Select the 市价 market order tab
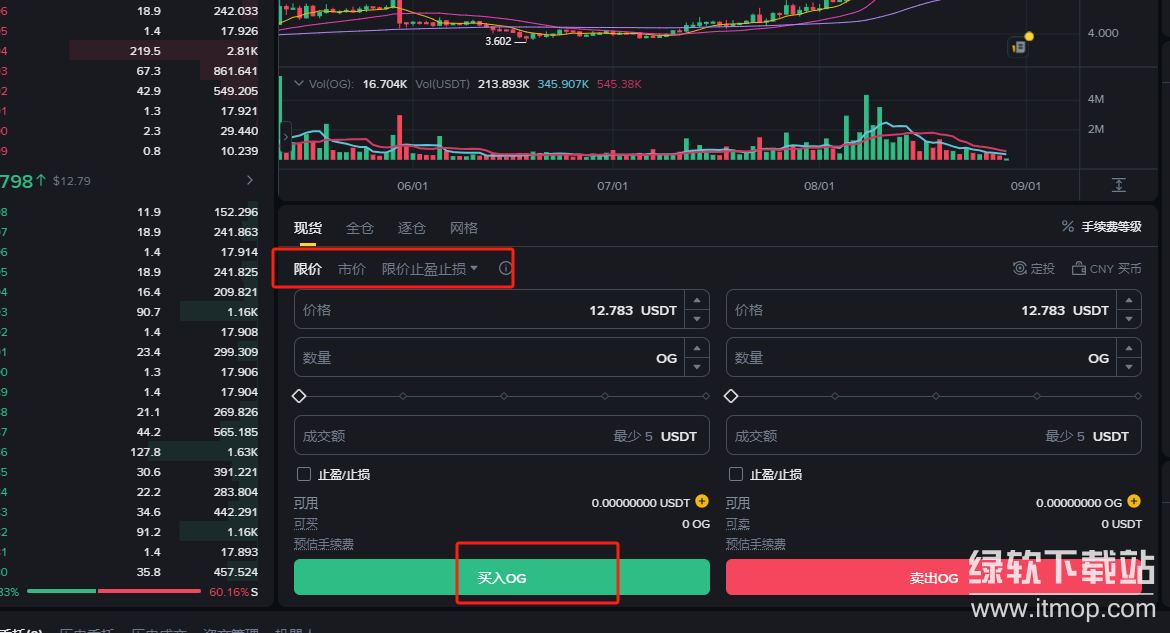The width and height of the screenshot is (1170, 633). (x=351, y=268)
